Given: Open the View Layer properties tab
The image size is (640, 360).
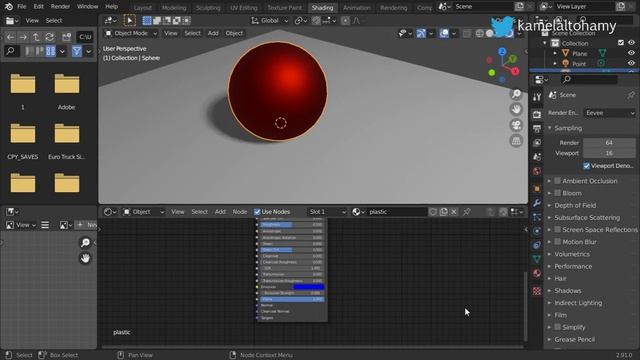Looking at the screenshot, I should (537, 142).
